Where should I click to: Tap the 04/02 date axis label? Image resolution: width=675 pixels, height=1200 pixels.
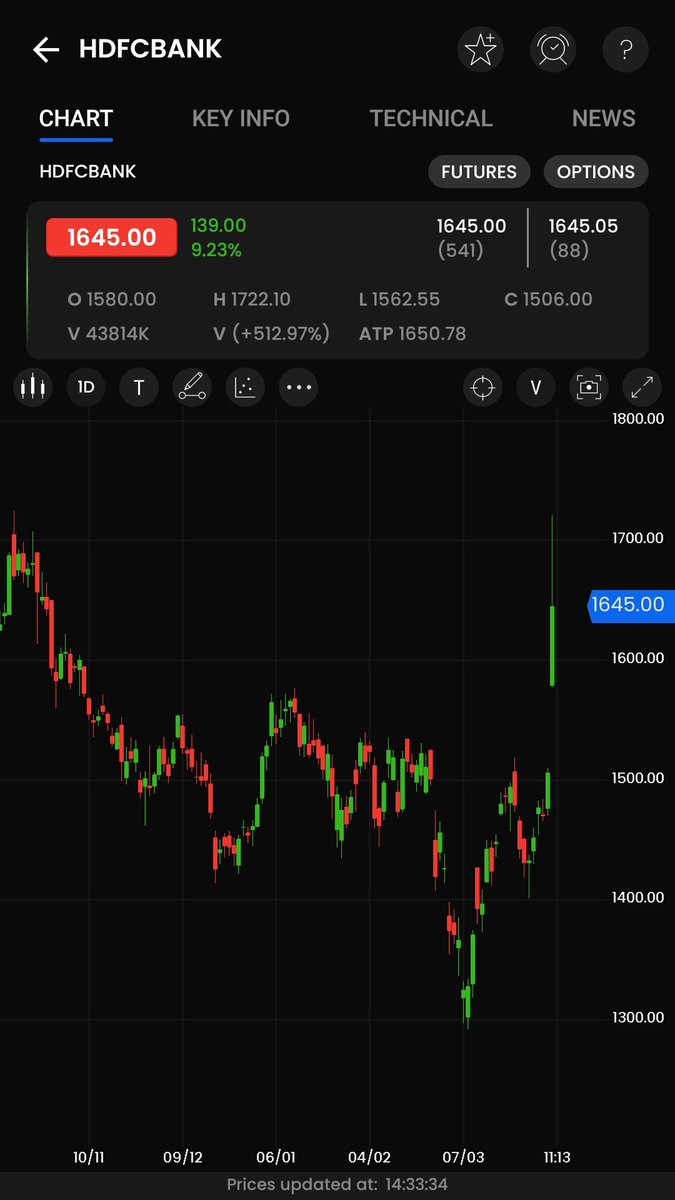tap(369, 1157)
